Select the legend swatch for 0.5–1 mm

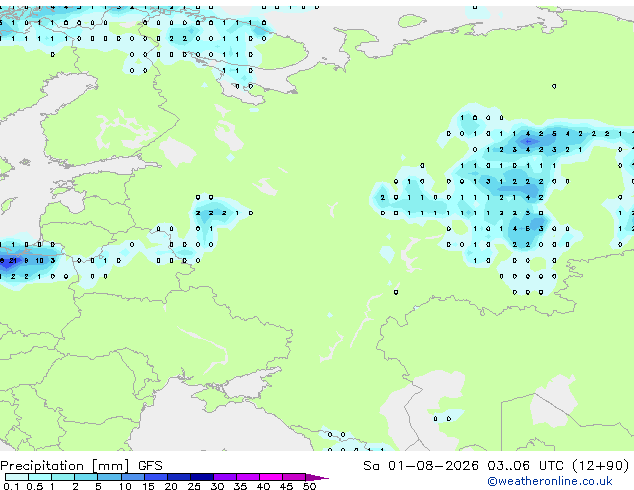point(40,477)
